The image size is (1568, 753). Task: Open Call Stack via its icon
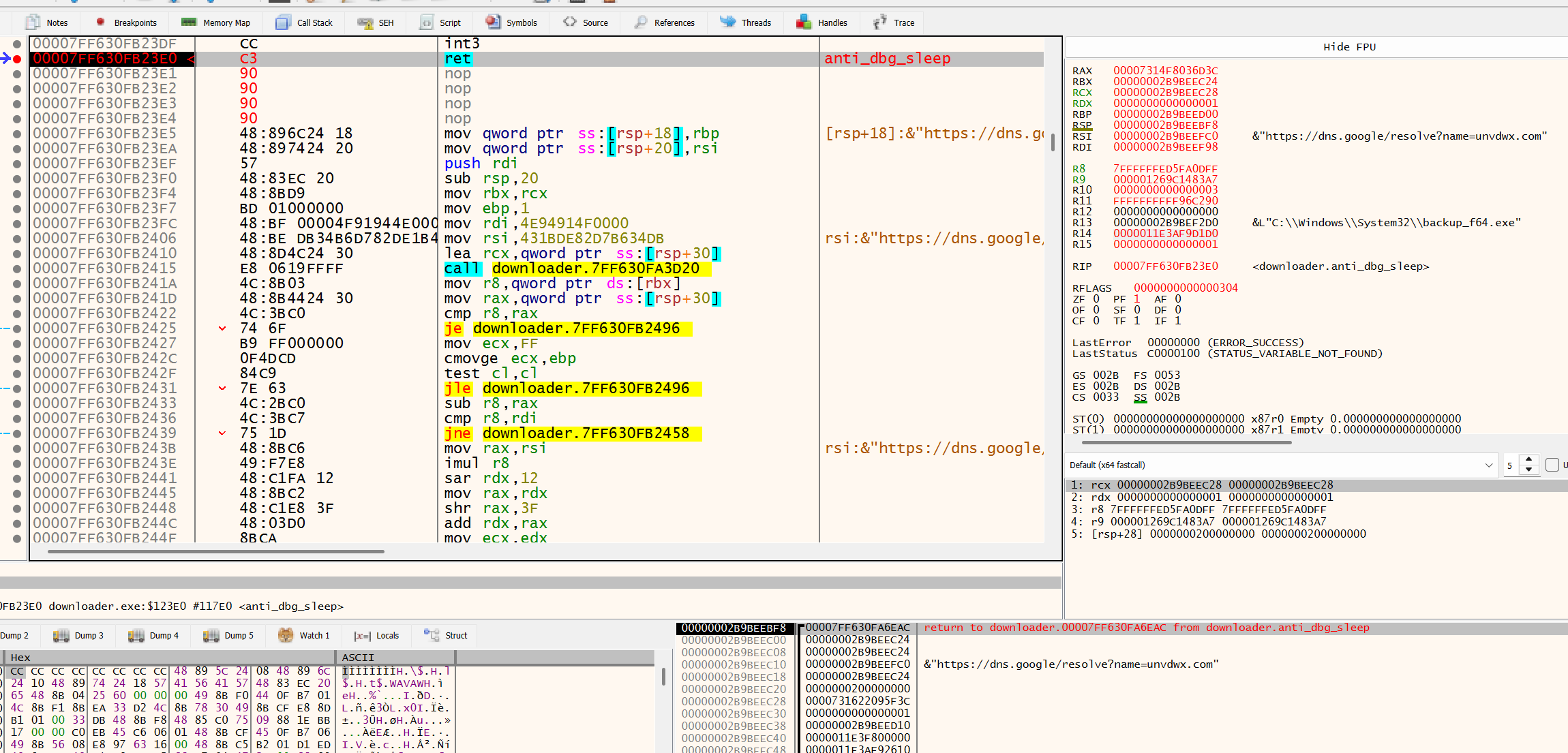[283, 22]
